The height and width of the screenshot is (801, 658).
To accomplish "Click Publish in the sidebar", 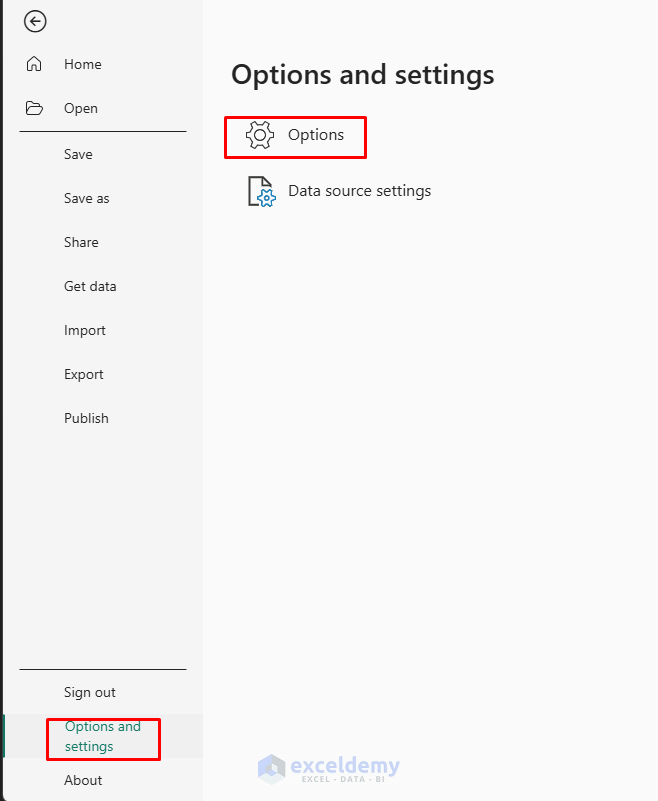I will pyautogui.click(x=86, y=418).
